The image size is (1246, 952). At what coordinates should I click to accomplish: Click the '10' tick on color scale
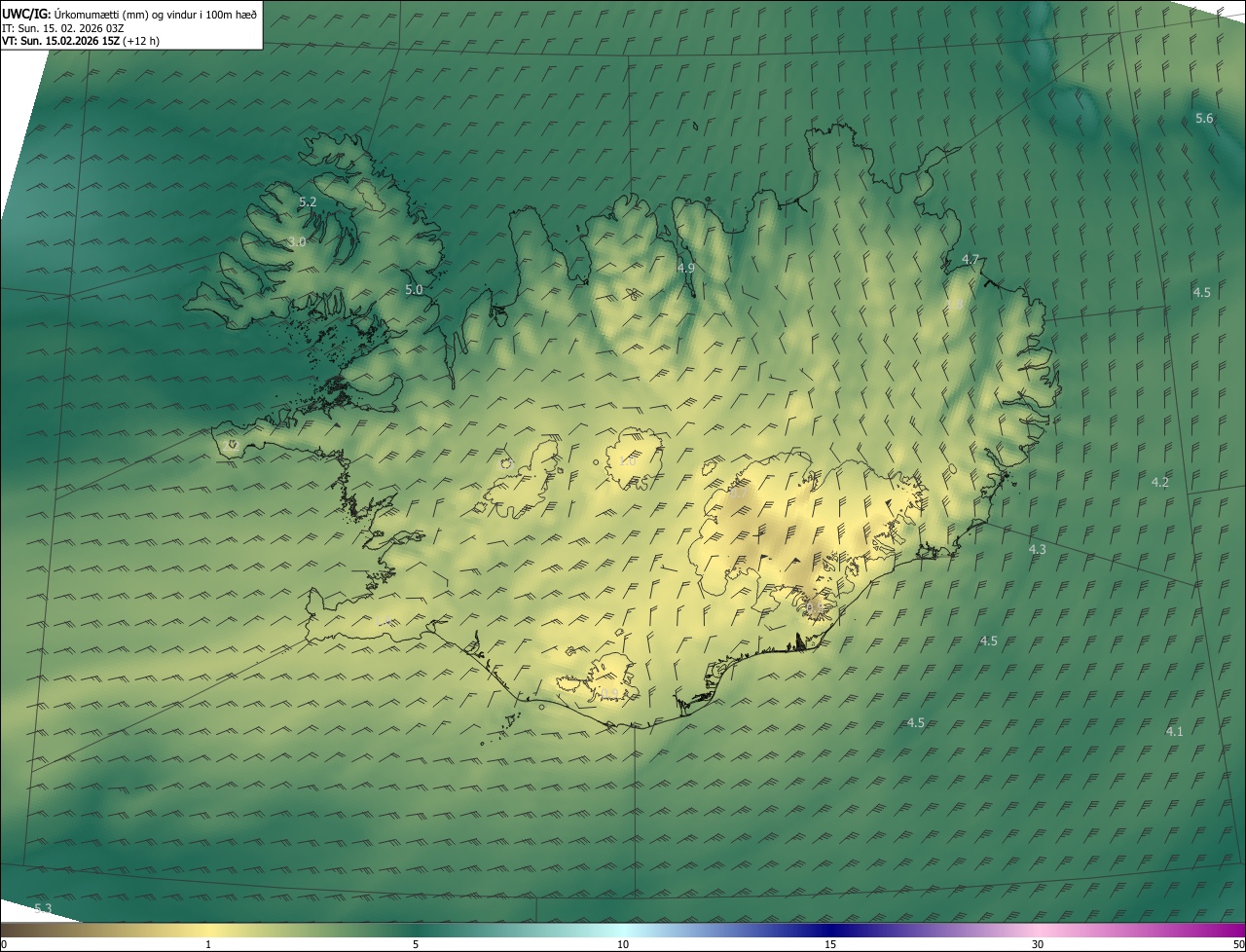click(x=623, y=945)
